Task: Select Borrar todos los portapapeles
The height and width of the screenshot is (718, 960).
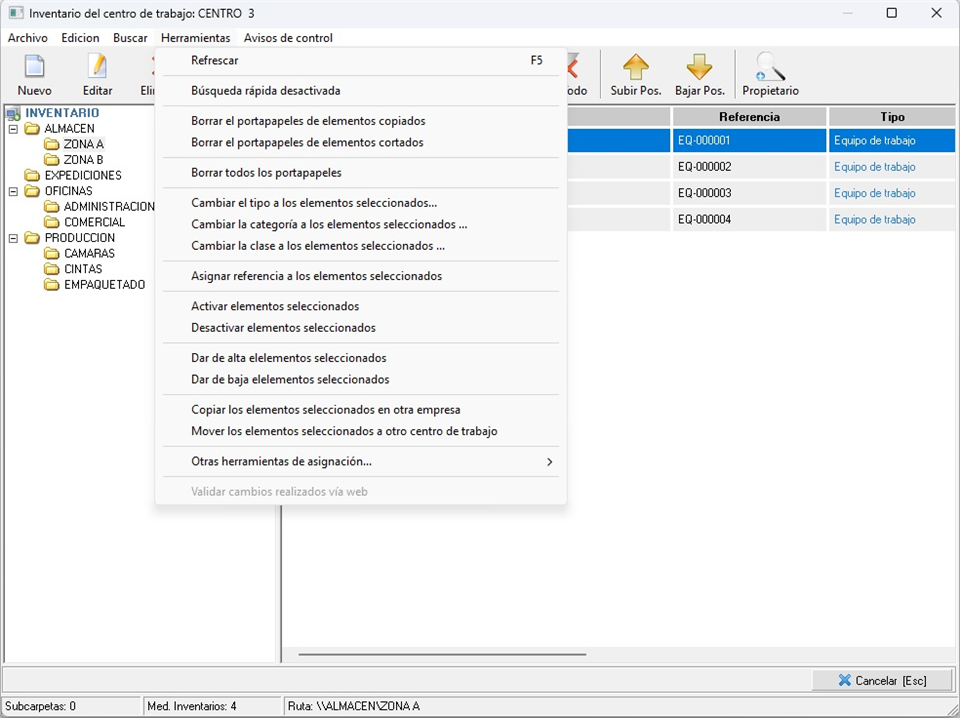Action: click(x=266, y=173)
